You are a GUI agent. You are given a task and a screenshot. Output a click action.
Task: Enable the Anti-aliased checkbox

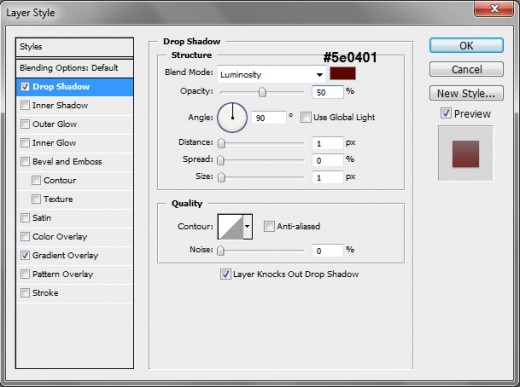269,226
